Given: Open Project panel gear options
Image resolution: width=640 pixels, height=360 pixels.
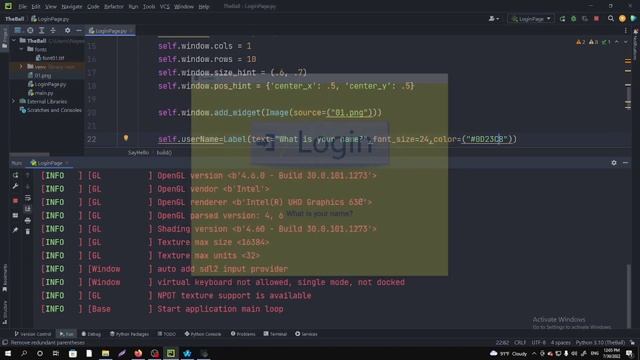Looking at the screenshot, I should pyautogui.click(x=67, y=30).
